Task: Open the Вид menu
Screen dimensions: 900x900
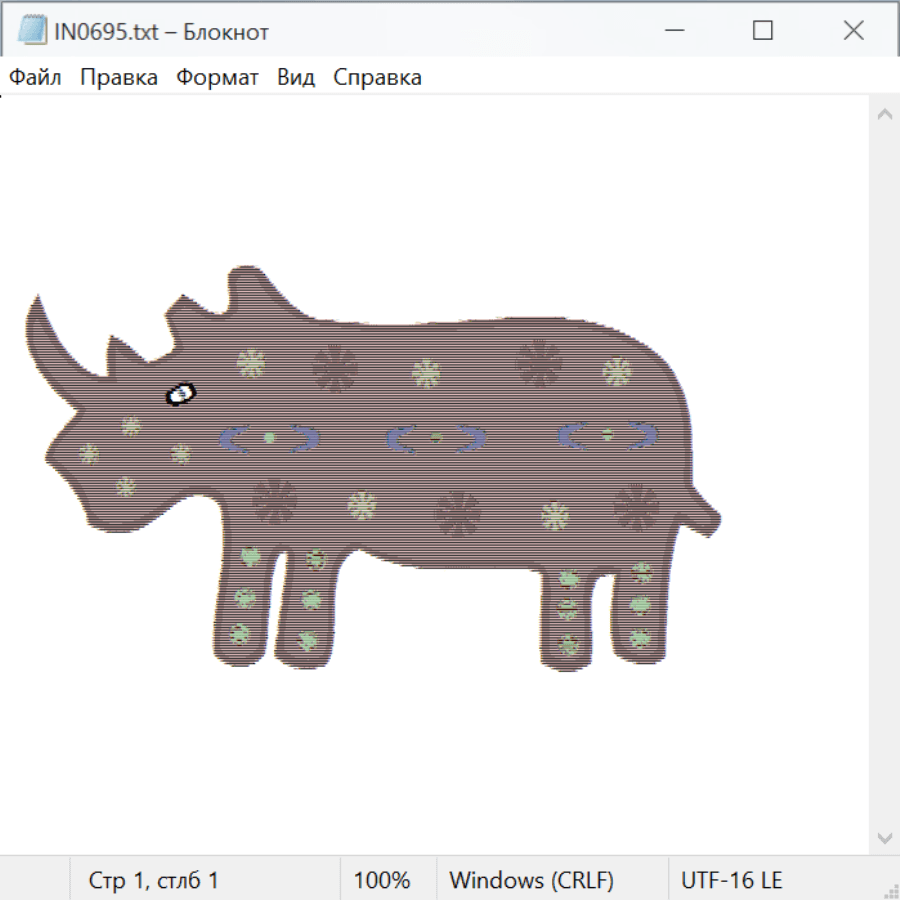Action: (x=295, y=78)
